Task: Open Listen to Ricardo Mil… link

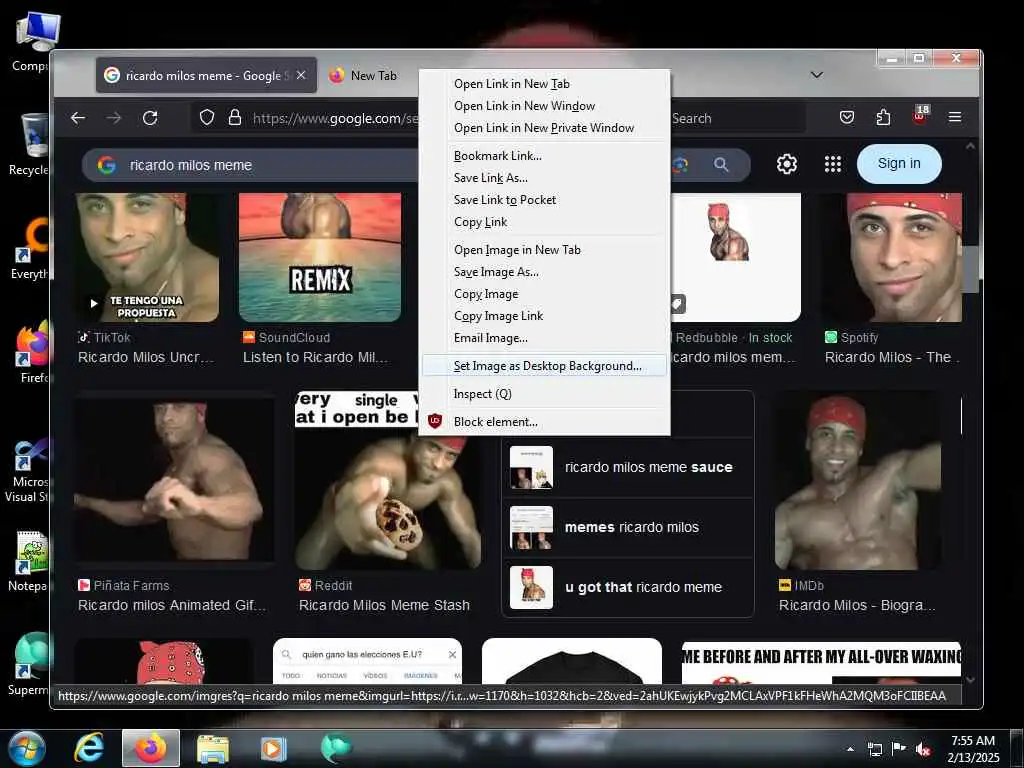Action: [315, 357]
